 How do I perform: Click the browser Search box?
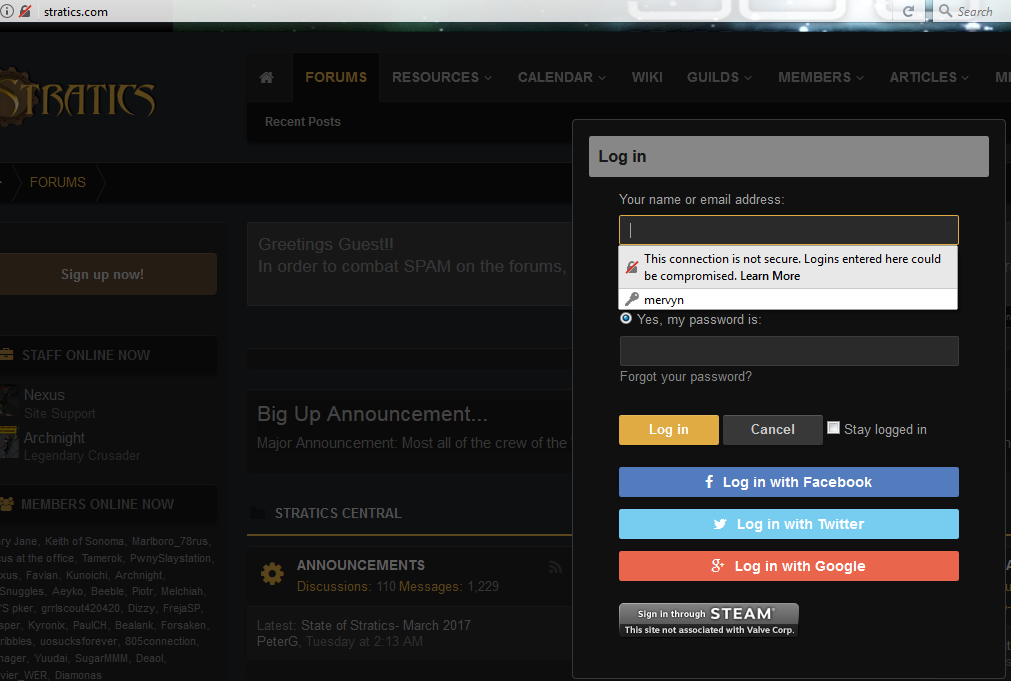click(x=972, y=11)
